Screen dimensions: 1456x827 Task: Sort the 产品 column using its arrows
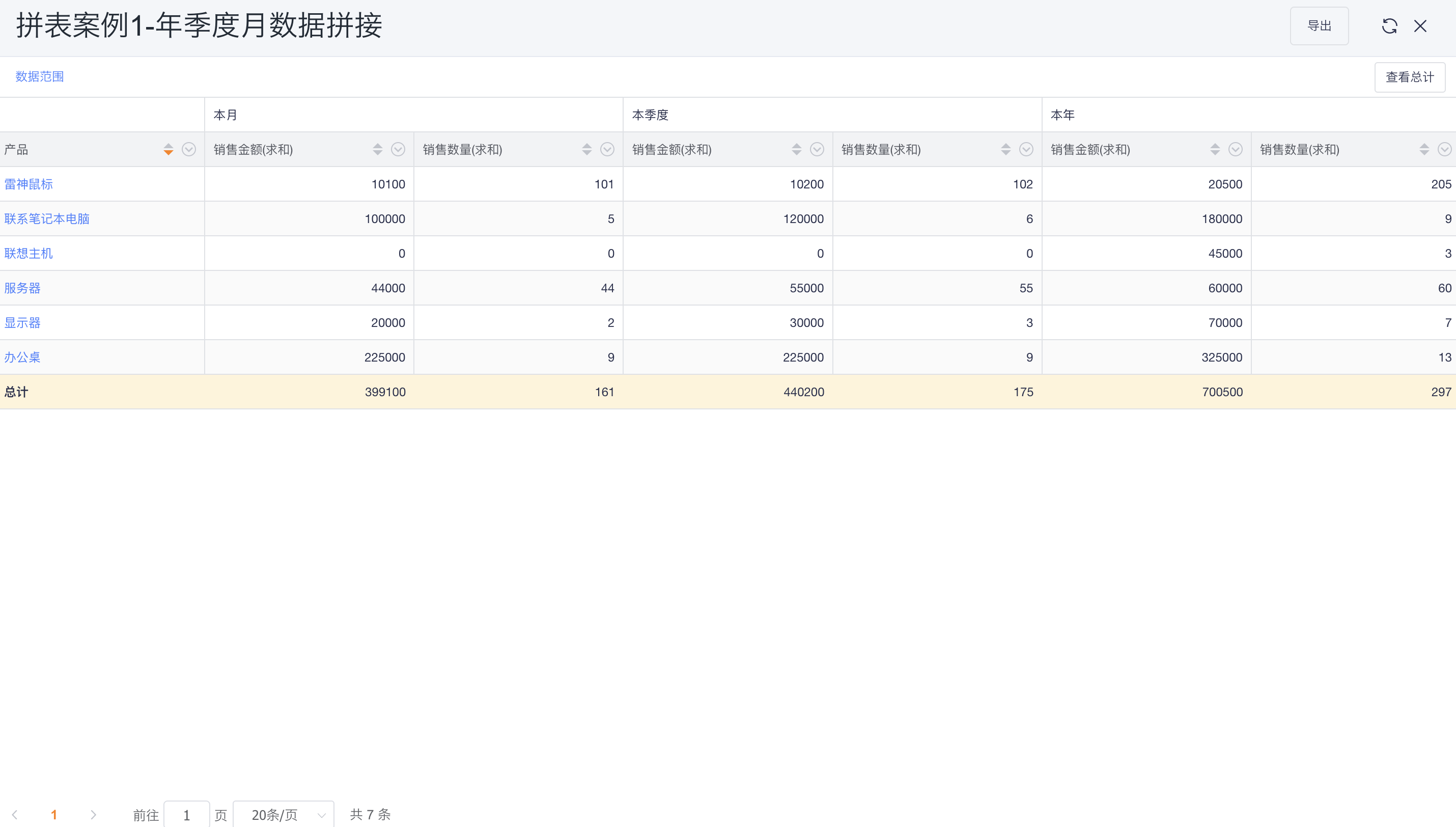[x=168, y=149]
